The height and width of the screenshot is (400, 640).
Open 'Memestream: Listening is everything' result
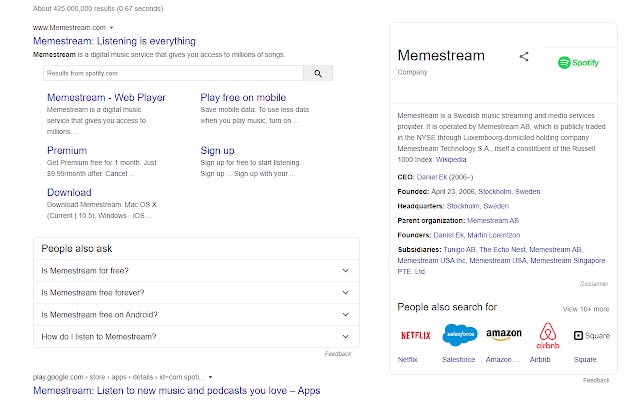point(114,41)
